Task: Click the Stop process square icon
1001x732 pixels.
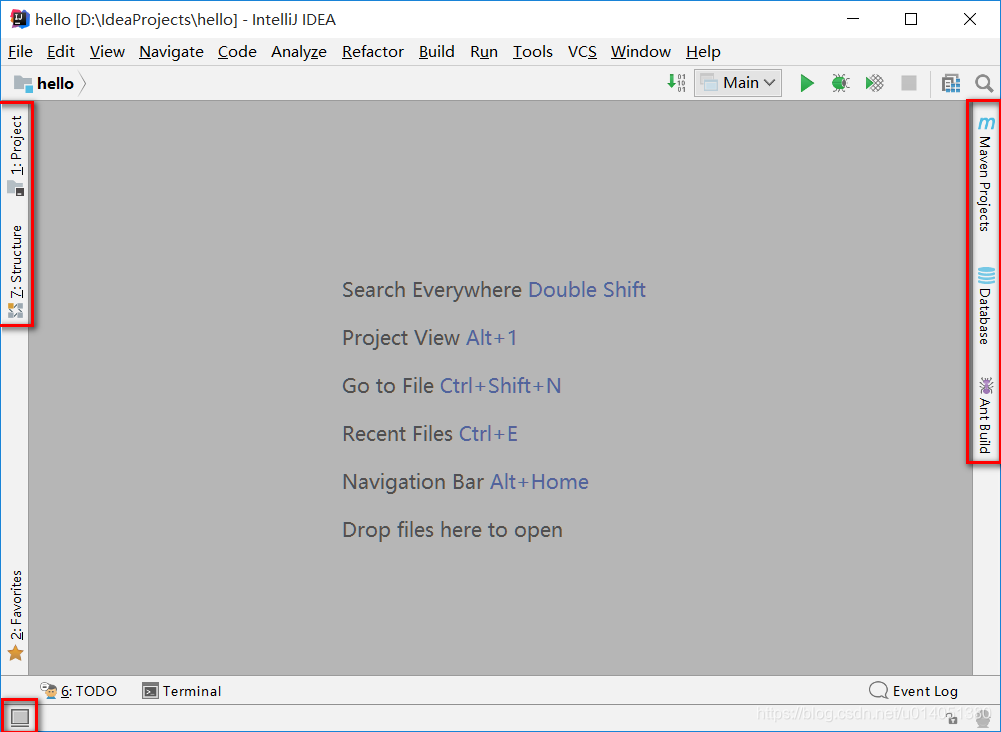Action: [908, 83]
